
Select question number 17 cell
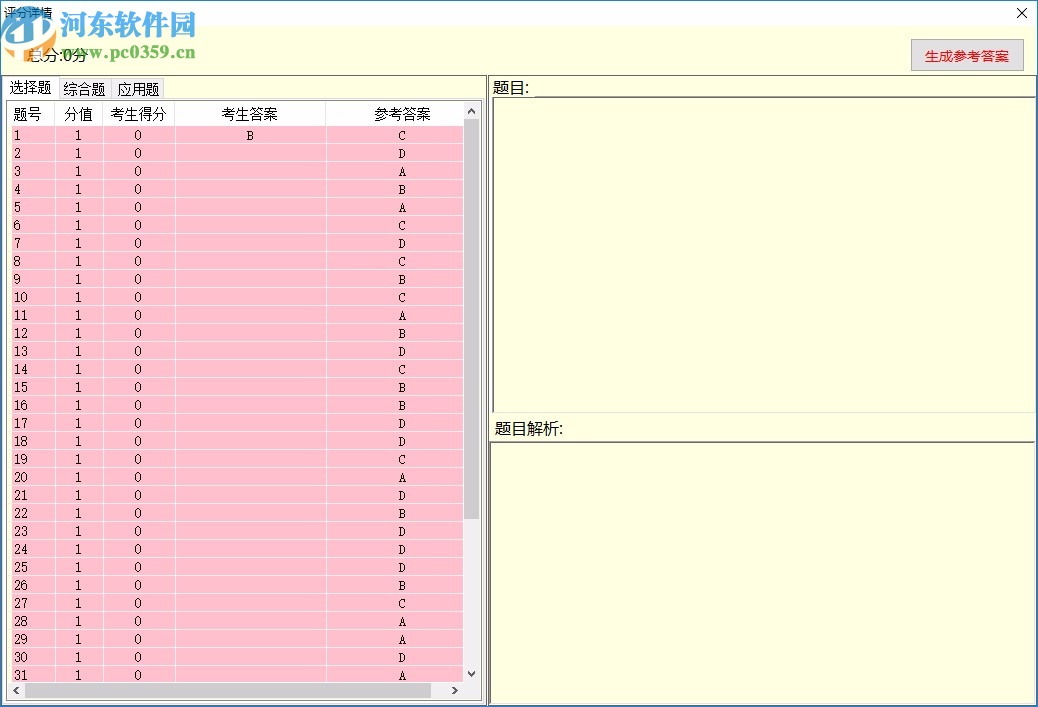[33, 423]
